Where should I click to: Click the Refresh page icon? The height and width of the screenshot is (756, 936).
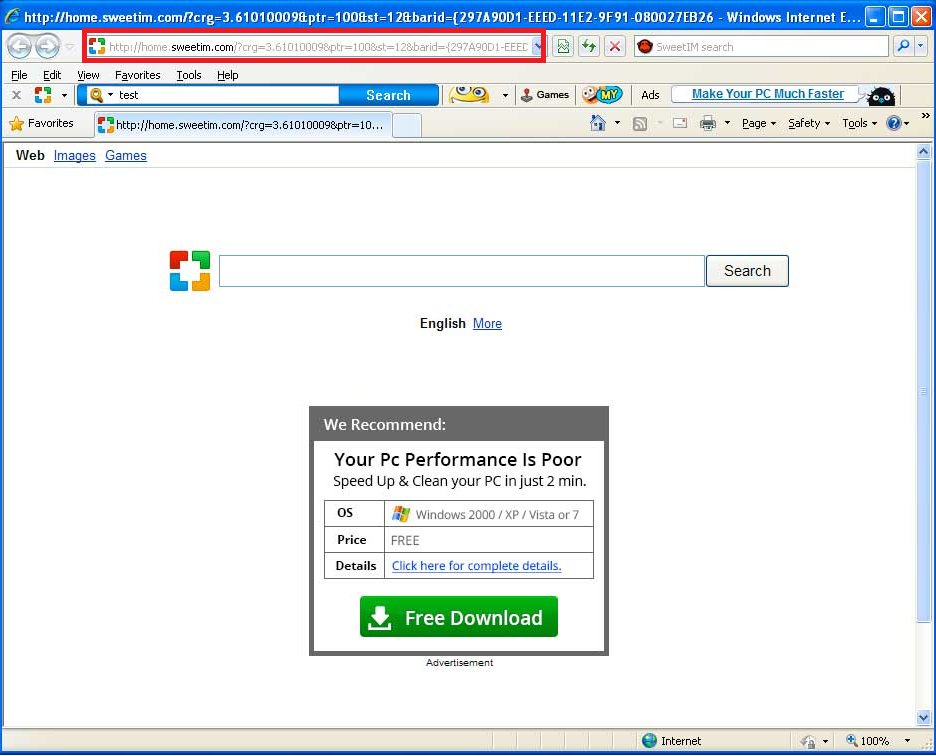(x=589, y=46)
